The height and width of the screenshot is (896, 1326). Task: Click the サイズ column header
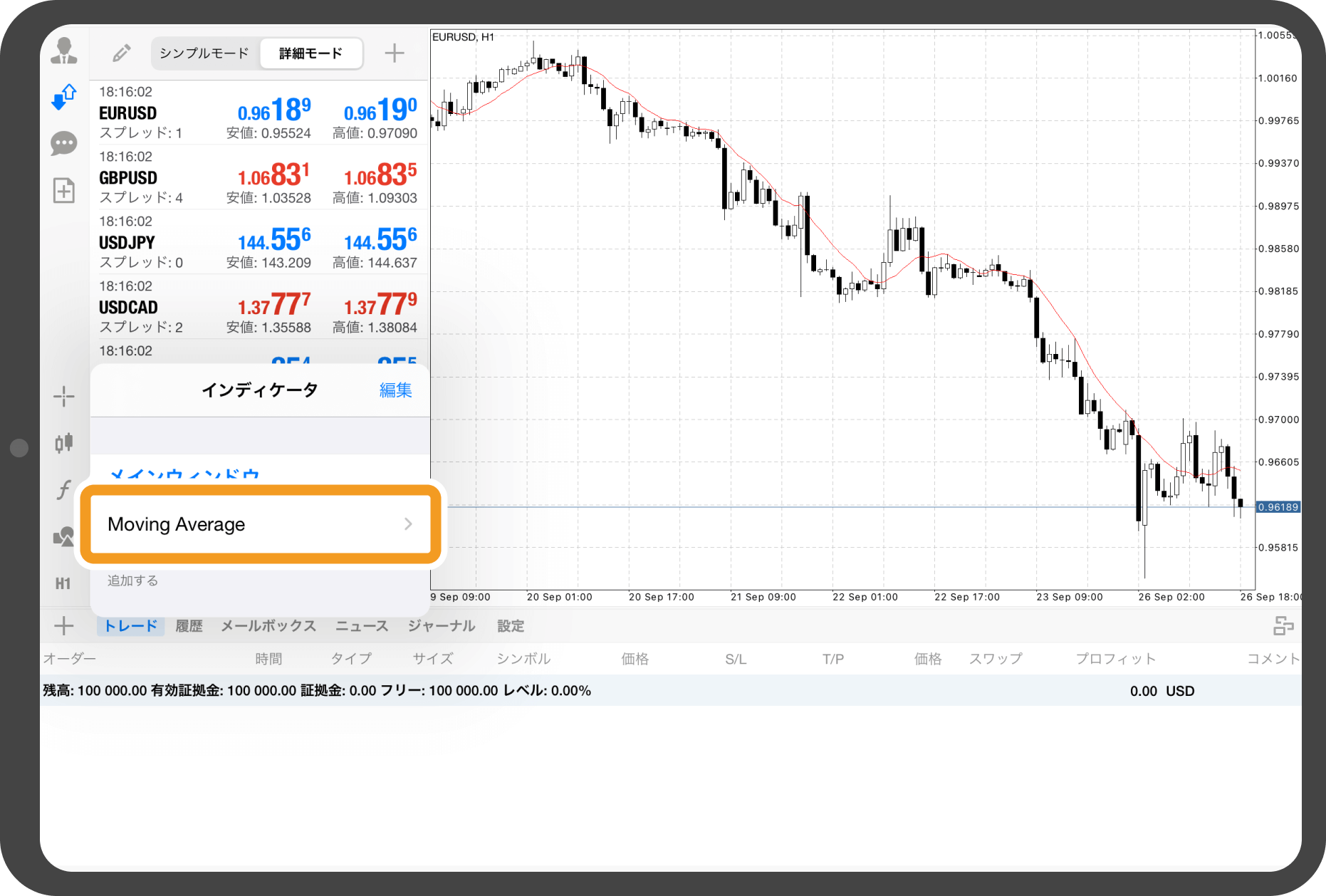click(x=433, y=659)
